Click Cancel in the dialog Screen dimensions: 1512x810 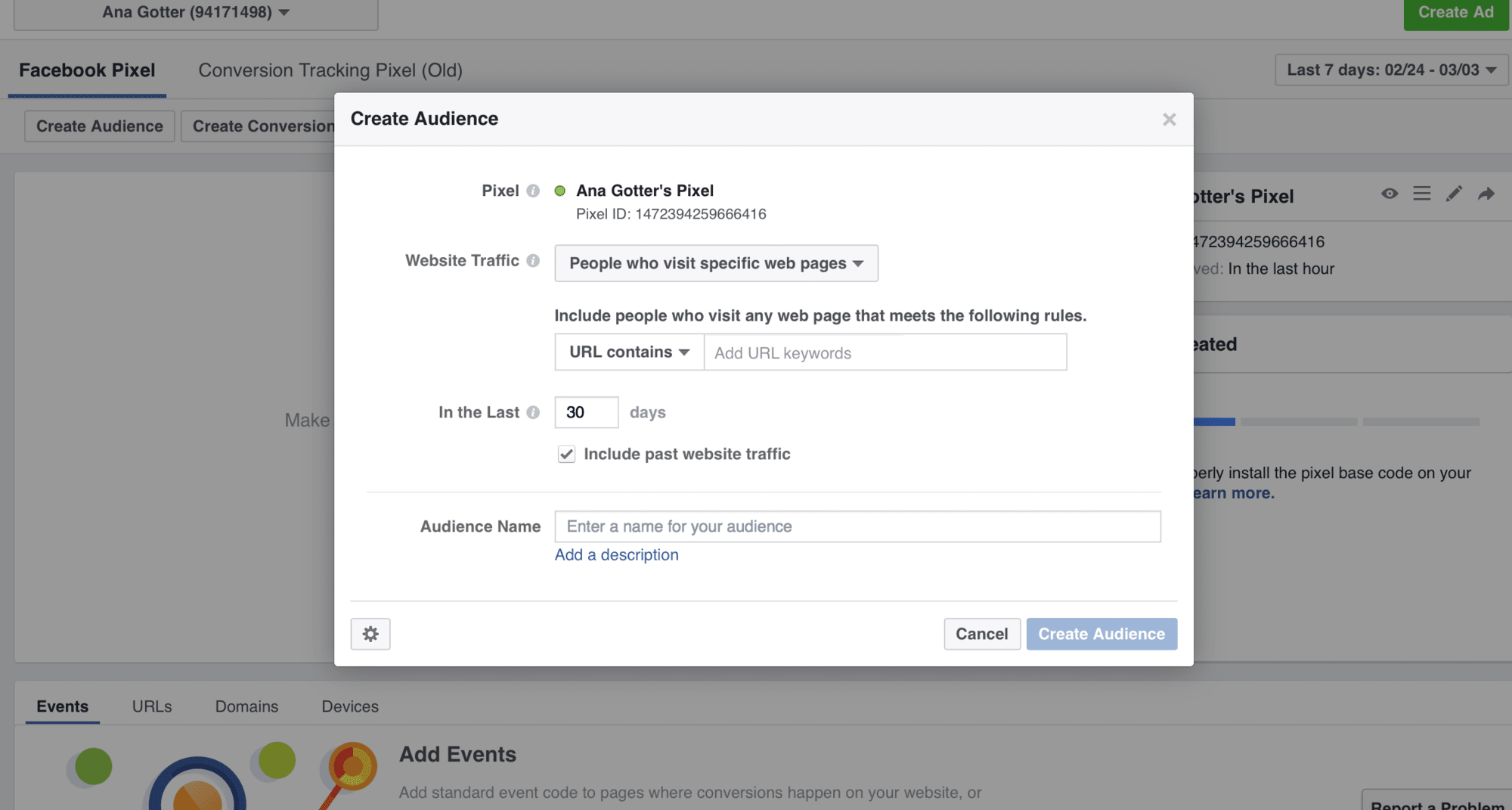(x=981, y=634)
